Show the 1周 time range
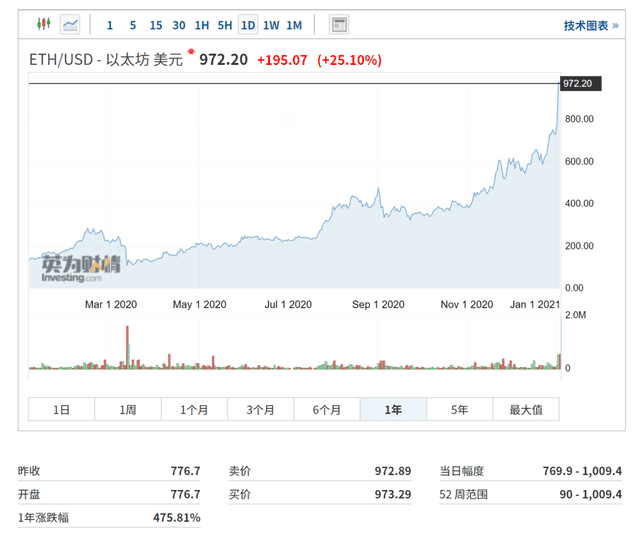 click(127, 409)
